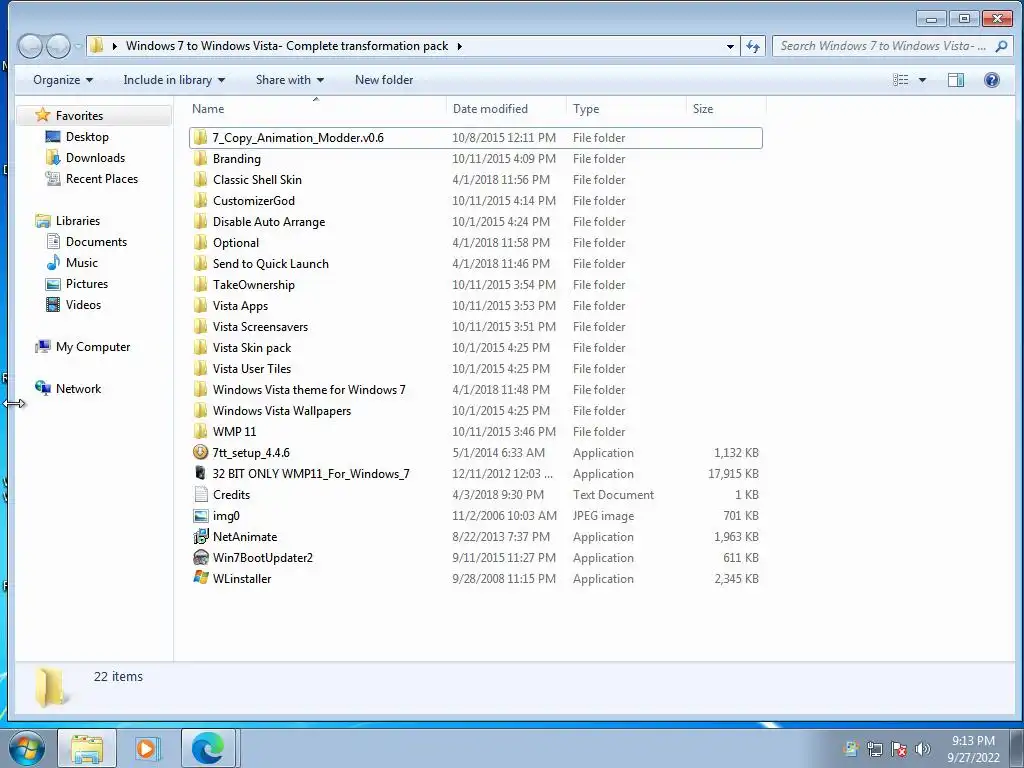
Task: Open the 7tt_setup_4.4.6 application icon
Action: pyautogui.click(x=200, y=452)
